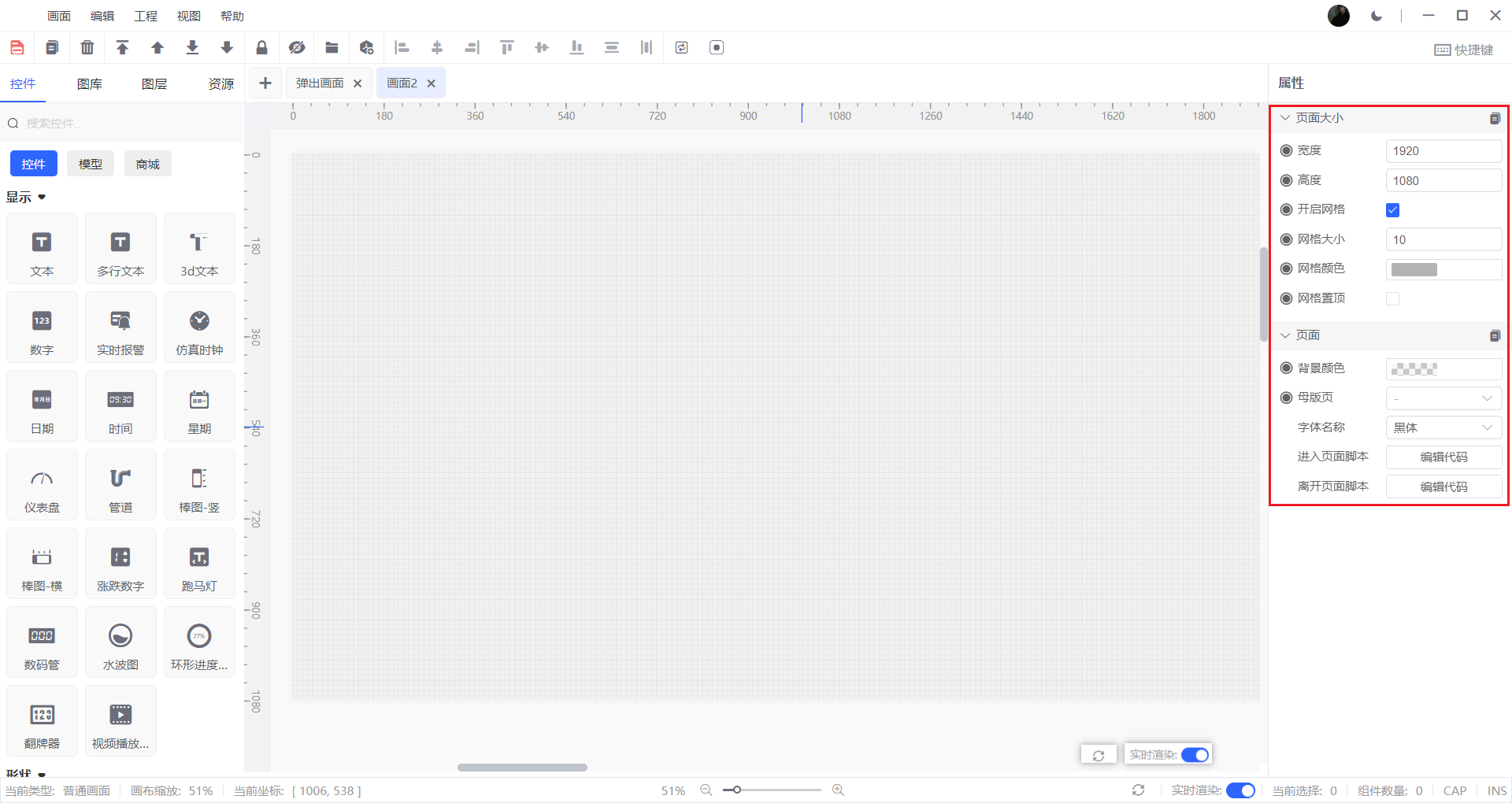Enable the 网格置顶 checkbox

1392,299
